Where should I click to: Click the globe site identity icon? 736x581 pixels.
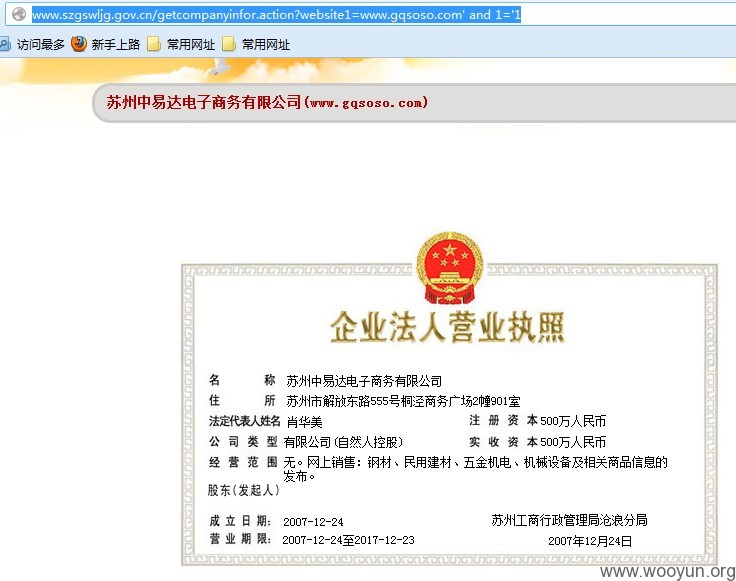tap(19, 15)
